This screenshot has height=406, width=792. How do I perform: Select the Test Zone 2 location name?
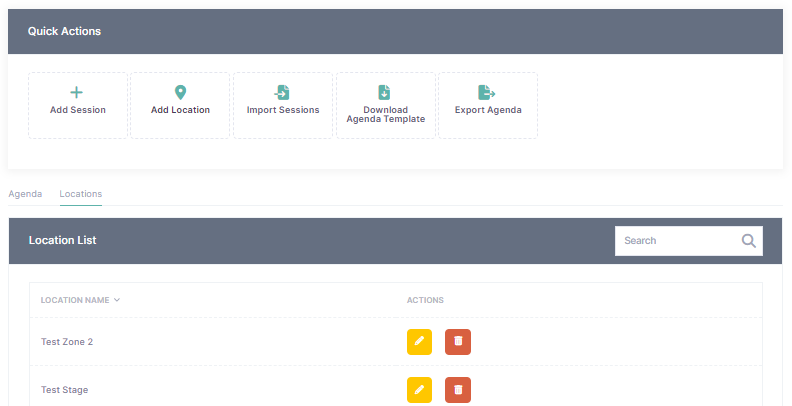pos(67,342)
